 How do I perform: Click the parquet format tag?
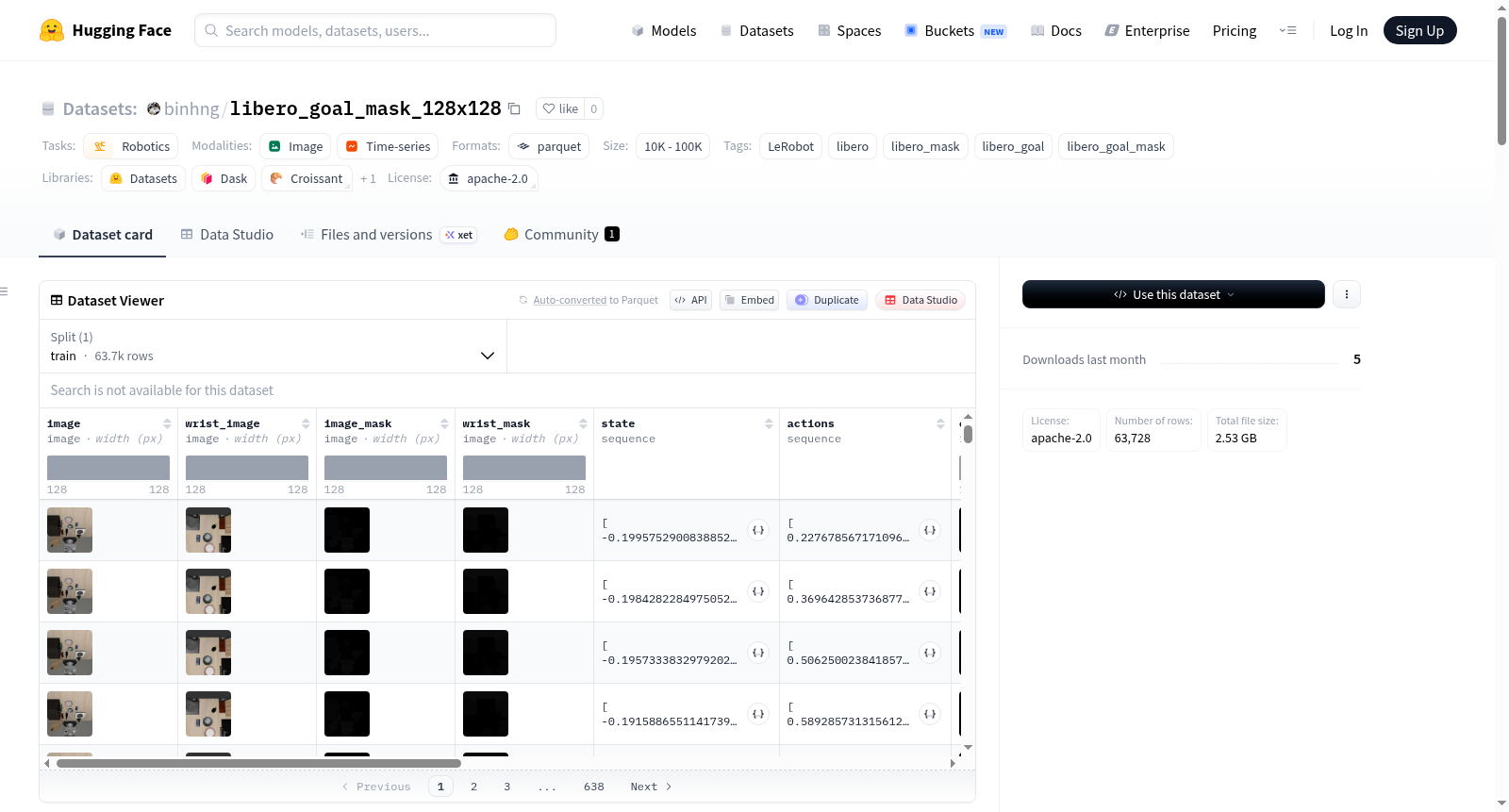pos(549,146)
